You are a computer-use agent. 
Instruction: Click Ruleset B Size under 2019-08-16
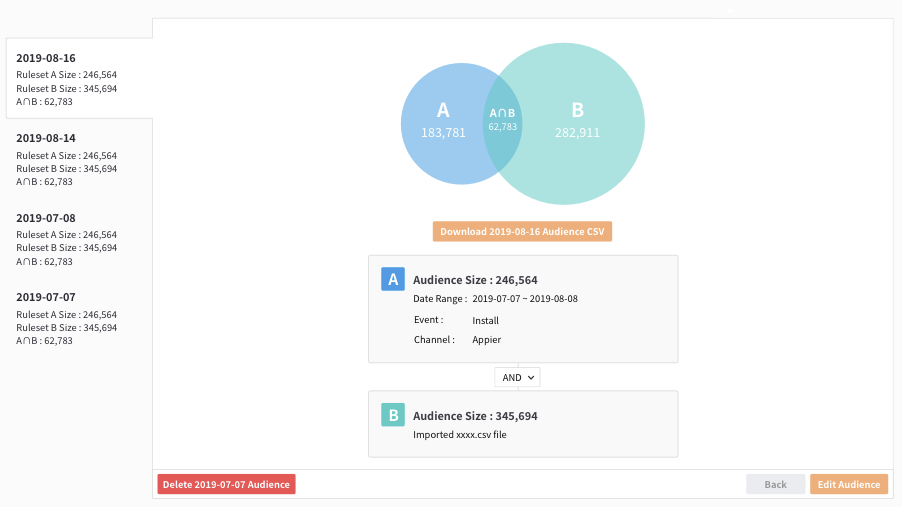(66, 89)
